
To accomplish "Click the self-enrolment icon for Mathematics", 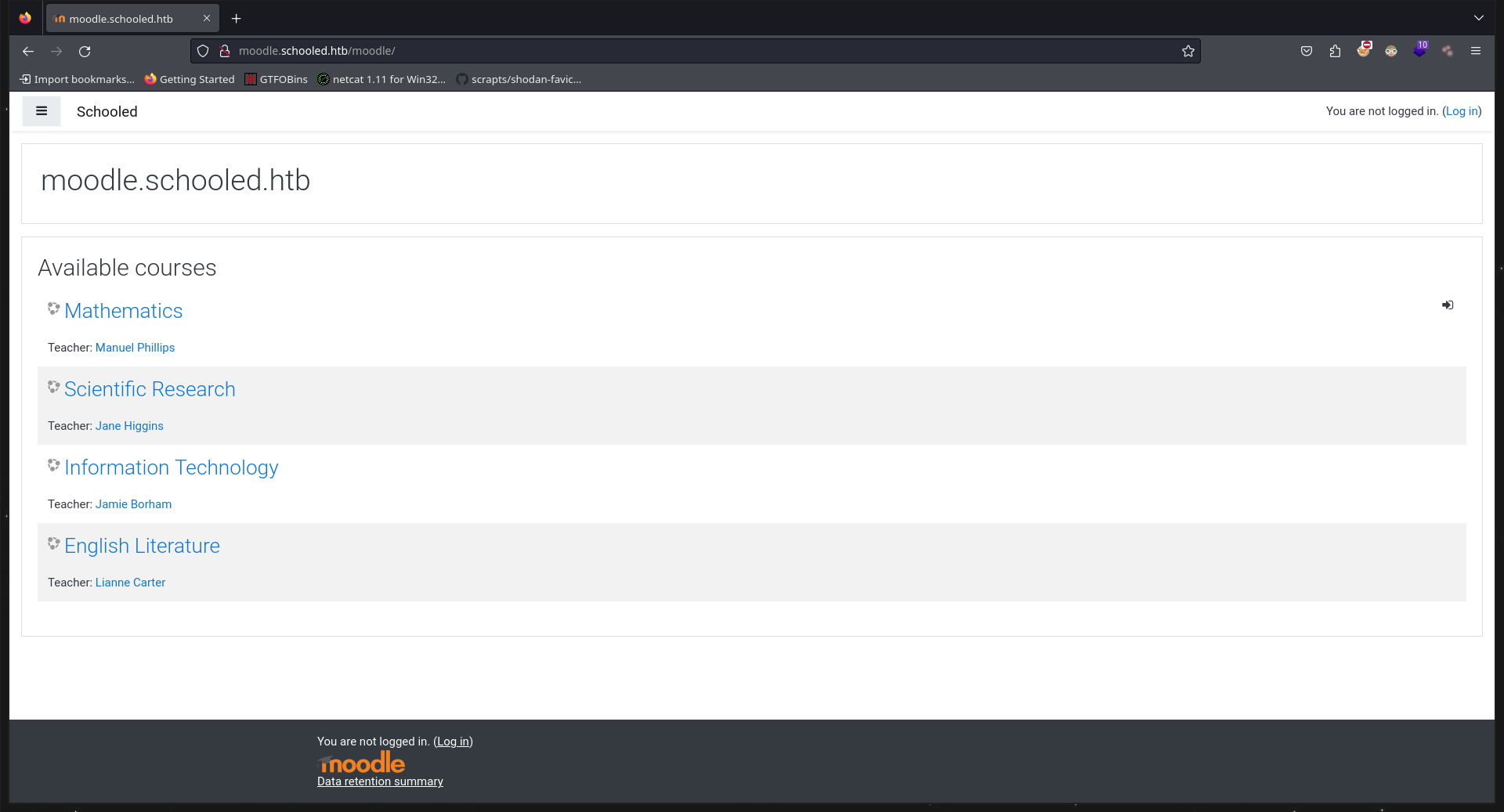I will (1448, 305).
